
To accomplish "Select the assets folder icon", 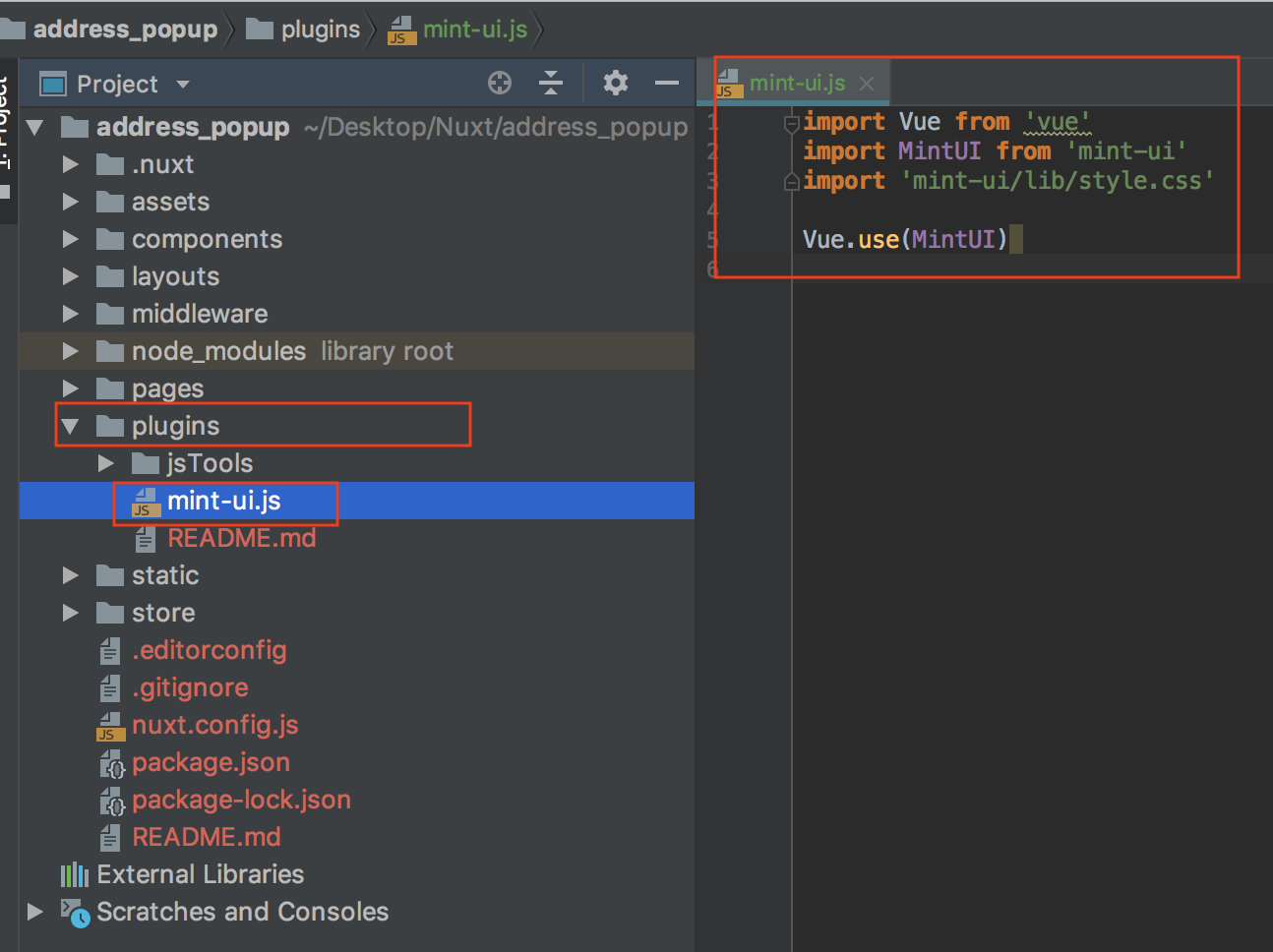I will pos(110,202).
